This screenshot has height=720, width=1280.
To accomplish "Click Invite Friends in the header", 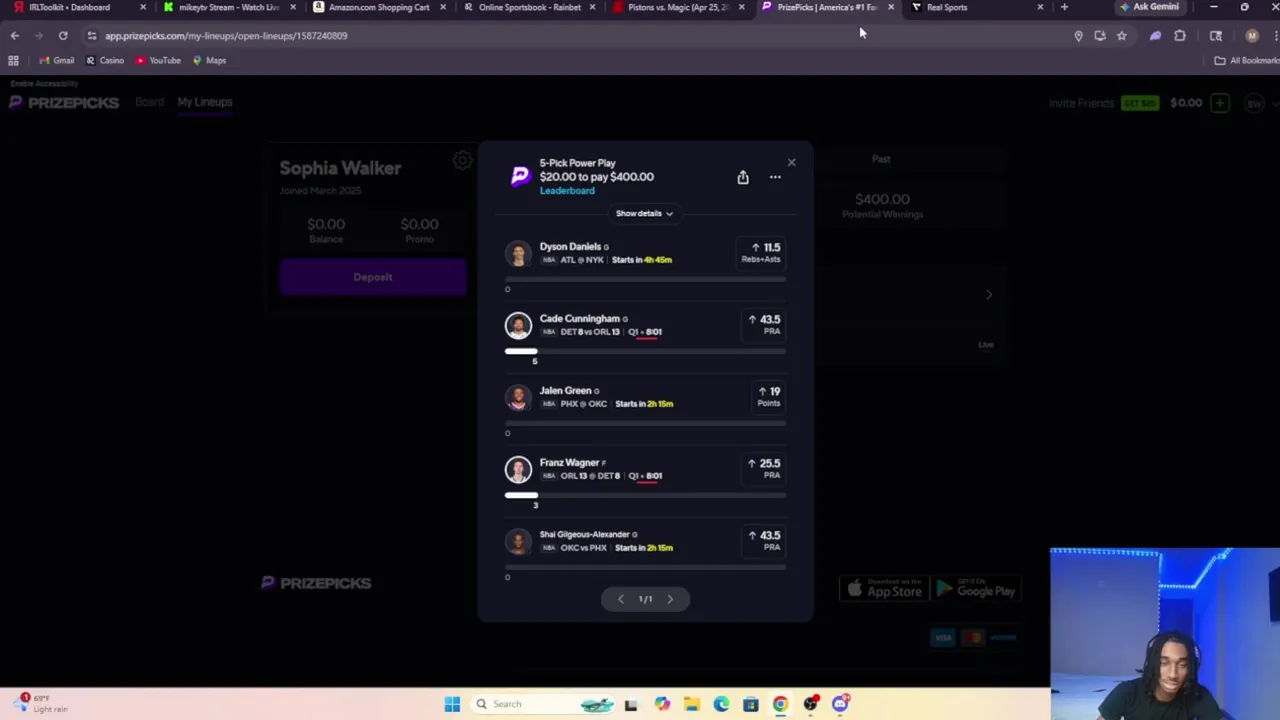I will coord(1081,103).
